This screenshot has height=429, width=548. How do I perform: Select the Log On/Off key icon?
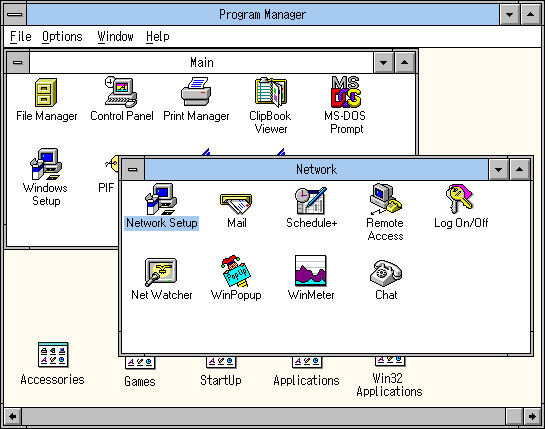click(x=459, y=198)
